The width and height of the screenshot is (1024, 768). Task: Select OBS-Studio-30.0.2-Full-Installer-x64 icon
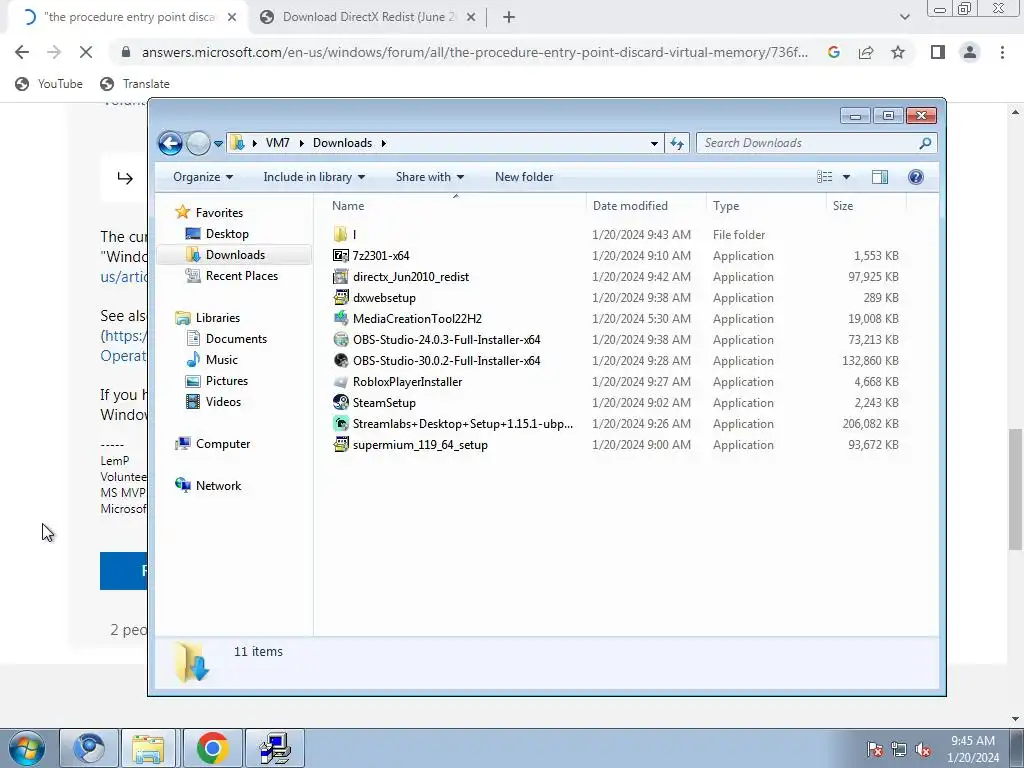(x=340, y=360)
